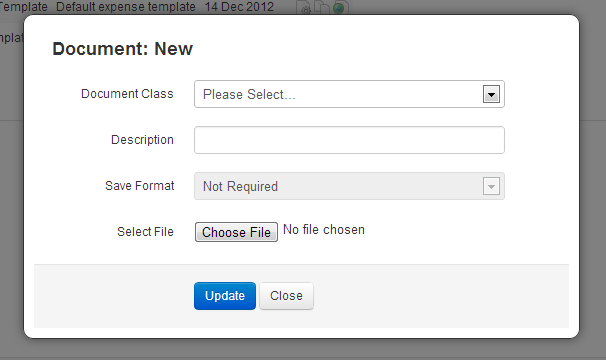Click the 'Not Required' Save Format field
The image size is (606, 360).
tap(349, 186)
